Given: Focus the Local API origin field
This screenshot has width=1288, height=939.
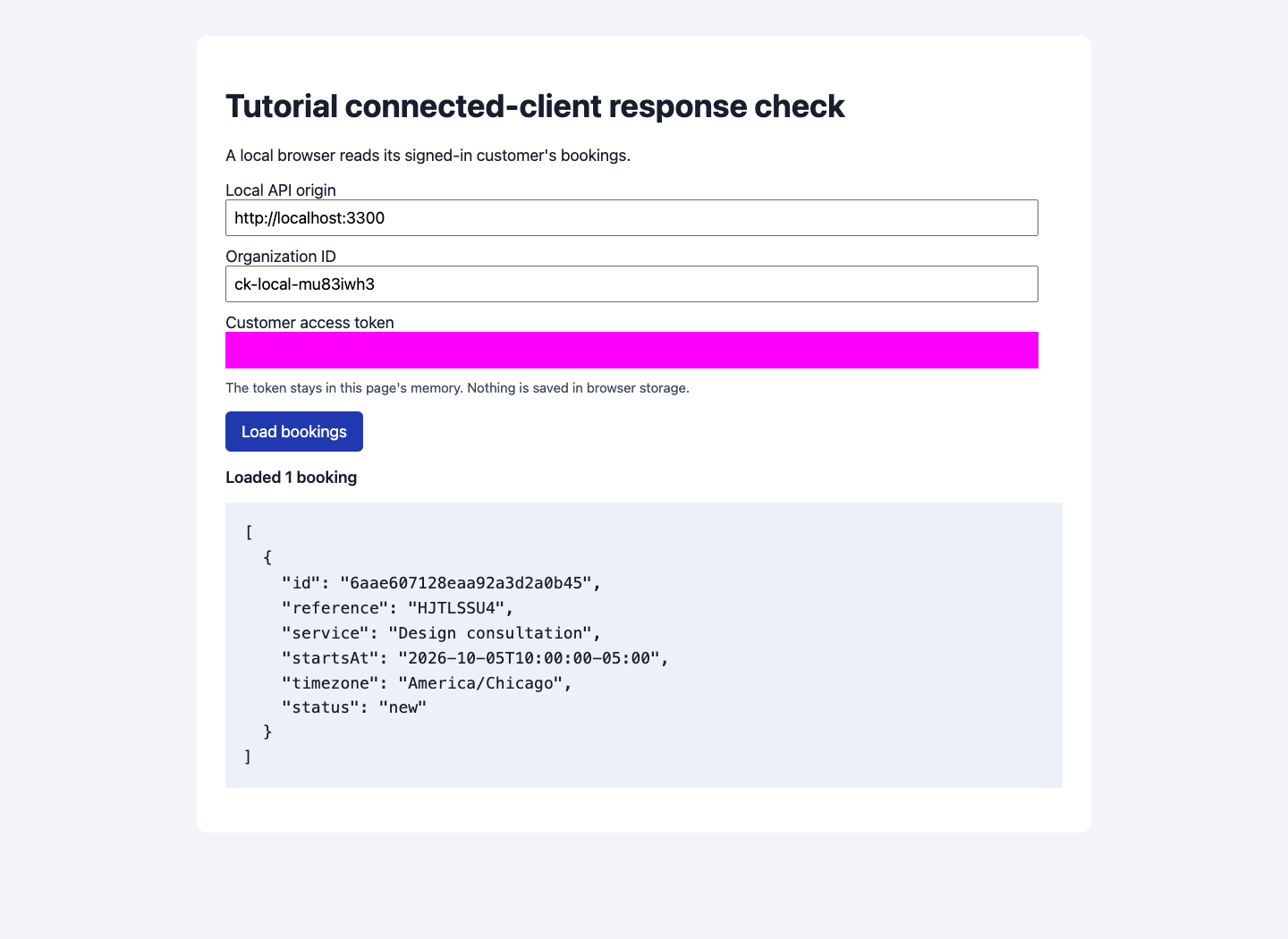Looking at the screenshot, I should pyautogui.click(x=631, y=217).
